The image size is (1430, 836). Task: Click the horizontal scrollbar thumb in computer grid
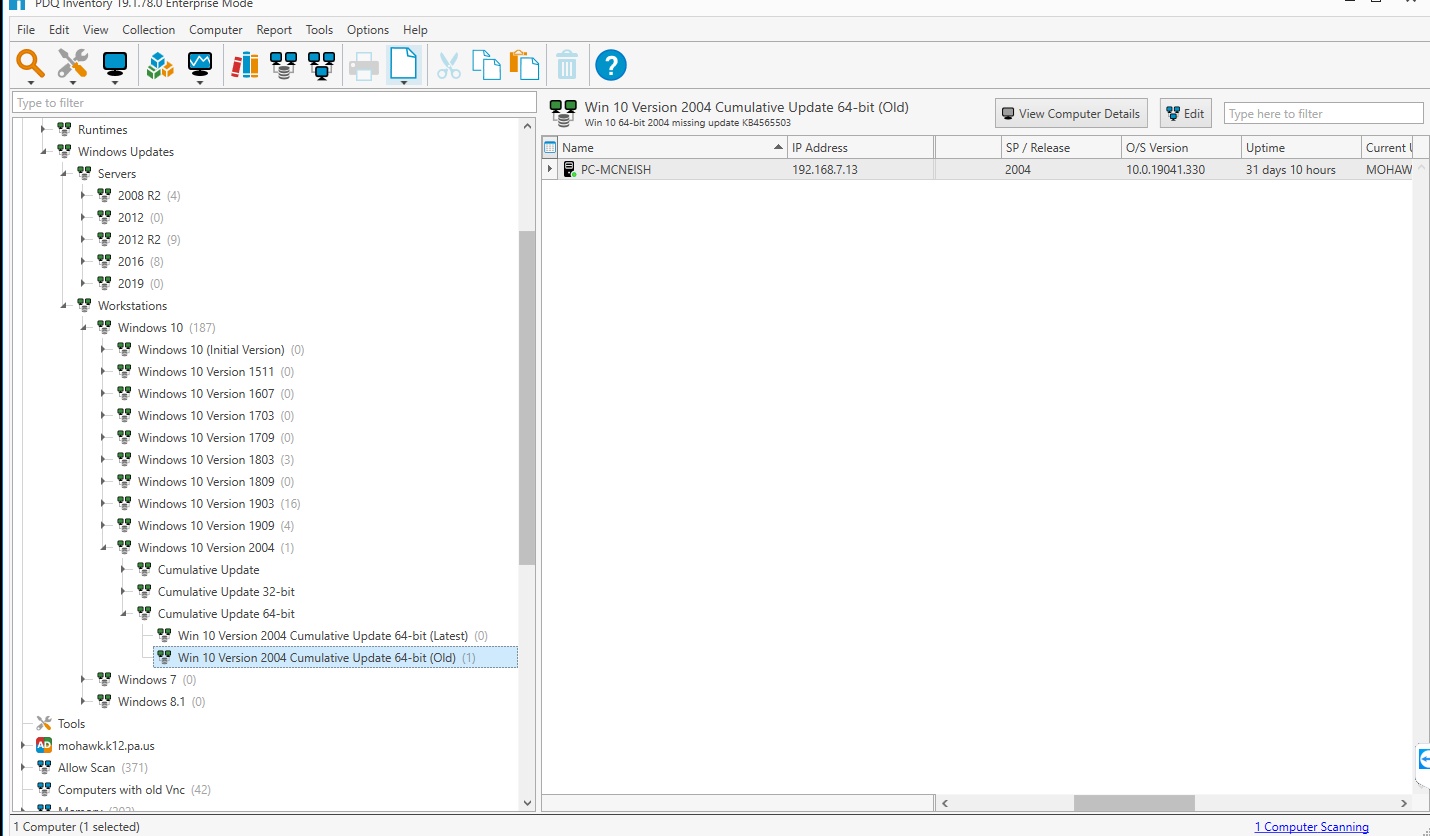coord(1134,803)
